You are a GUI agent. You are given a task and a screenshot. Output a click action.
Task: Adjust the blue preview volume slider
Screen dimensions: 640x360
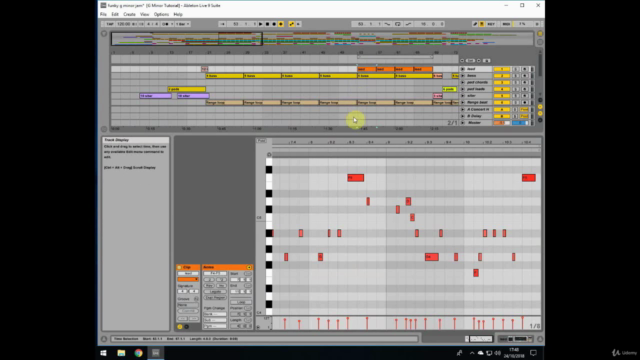pyautogui.click(x=521, y=123)
